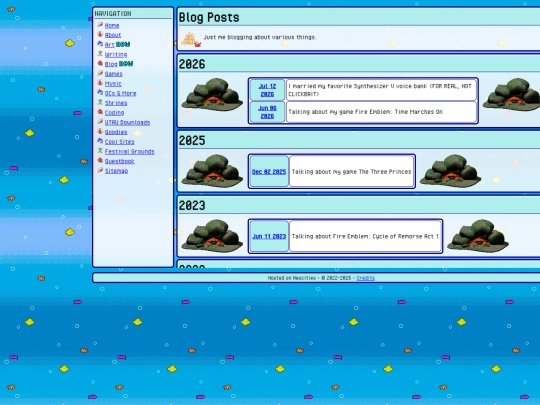Click the palm island icon beside Festival Grounds

point(100,151)
